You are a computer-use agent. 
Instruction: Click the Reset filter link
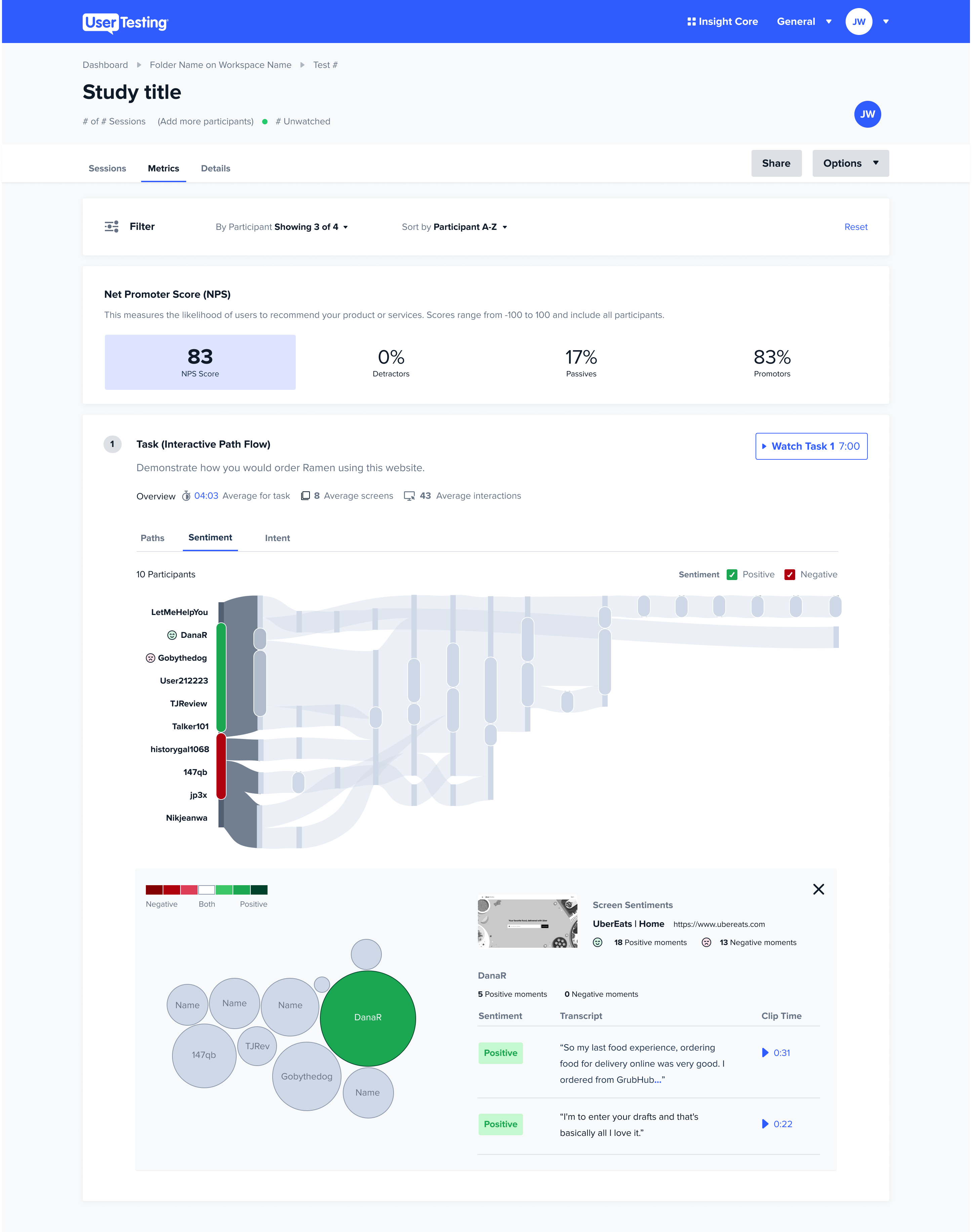855,227
